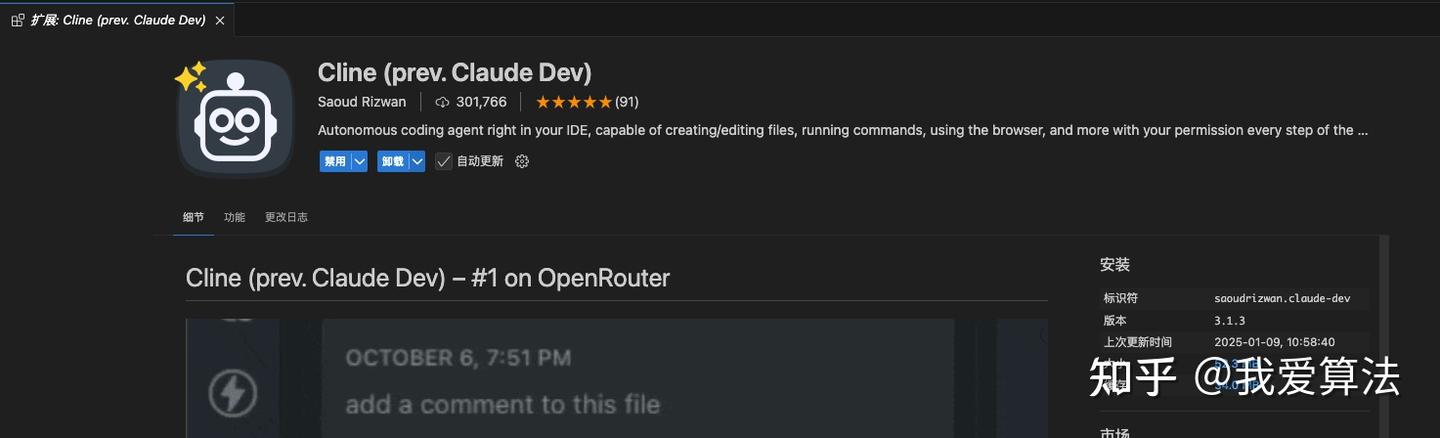
Task: Switch to the 功能 (Features) tab
Action: click(x=234, y=217)
